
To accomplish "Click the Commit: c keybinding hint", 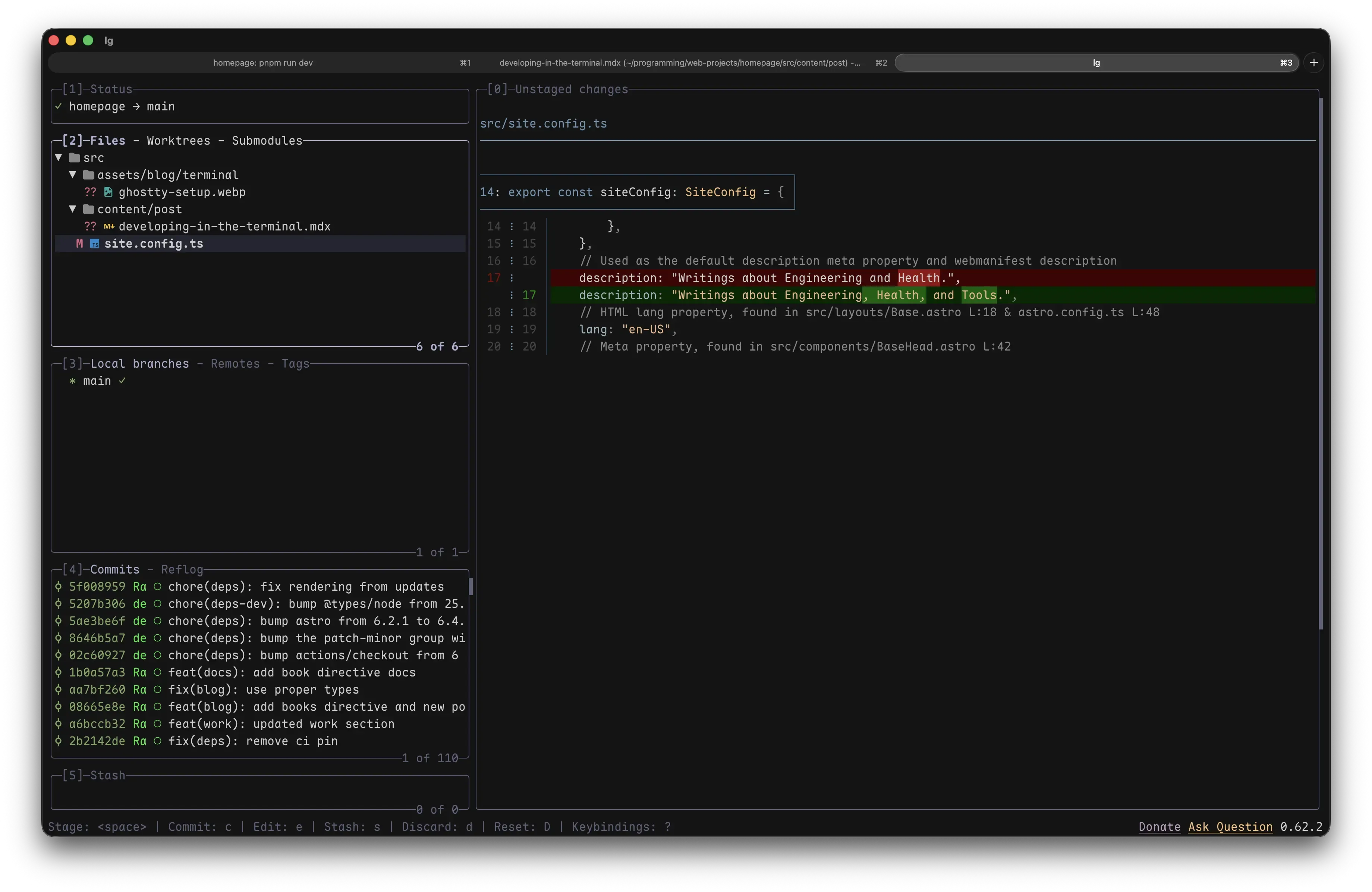I will pyautogui.click(x=199, y=827).
